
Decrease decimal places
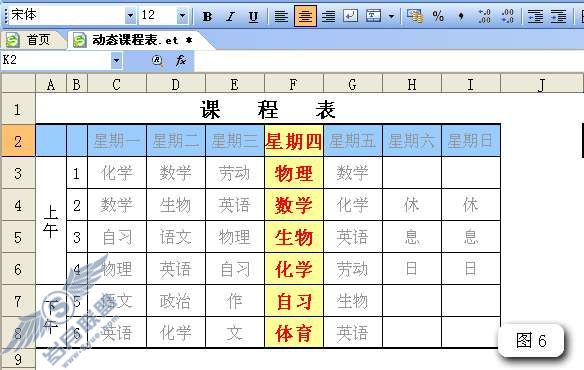pyautogui.click(x=507, y=16)
